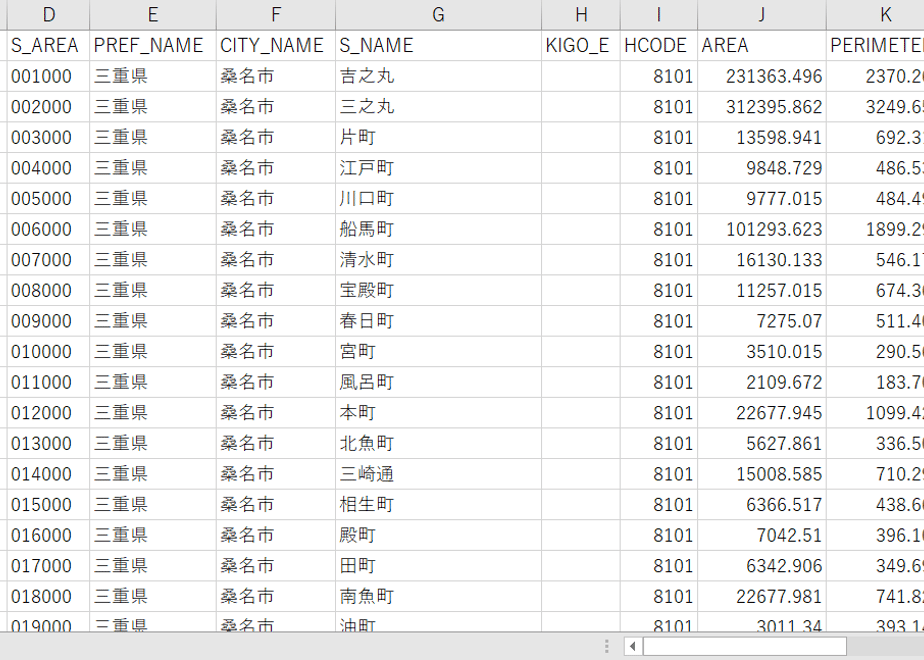This screenshot has width=924, height=660.
Task: Click the horizontal scrollbar left arrow
Action: (633, 646)
